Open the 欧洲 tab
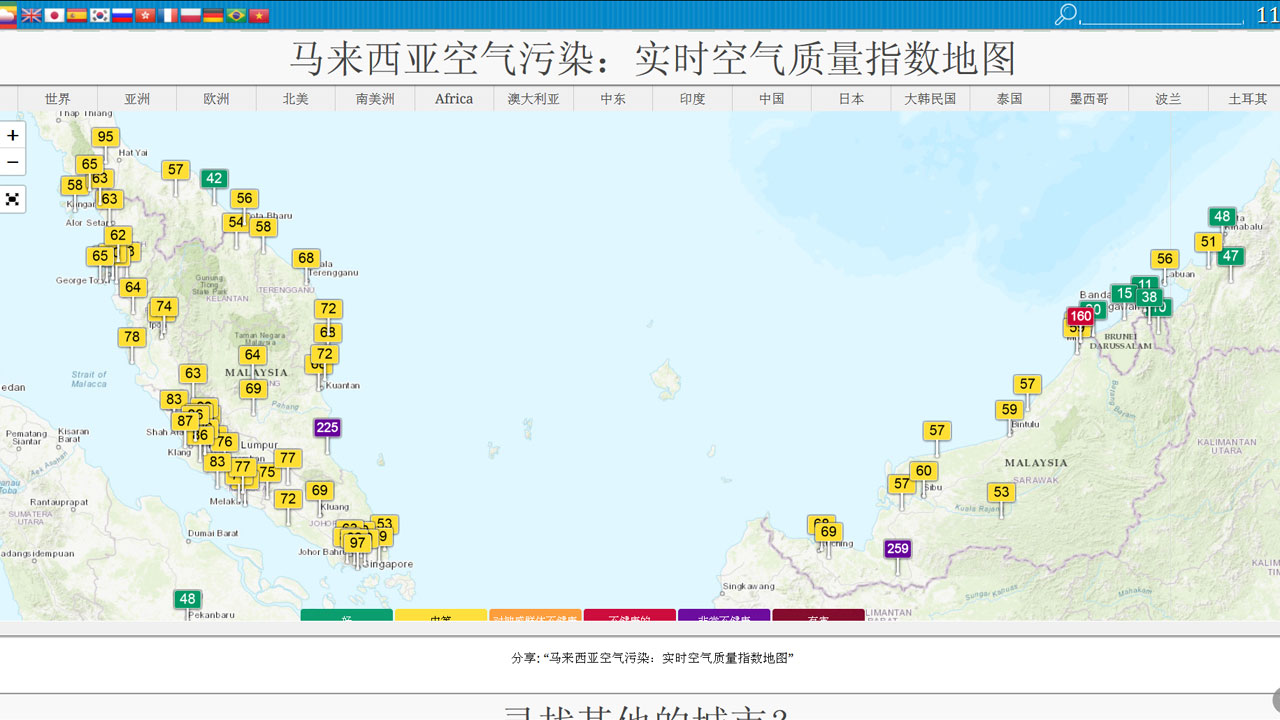 click(217, 98)
